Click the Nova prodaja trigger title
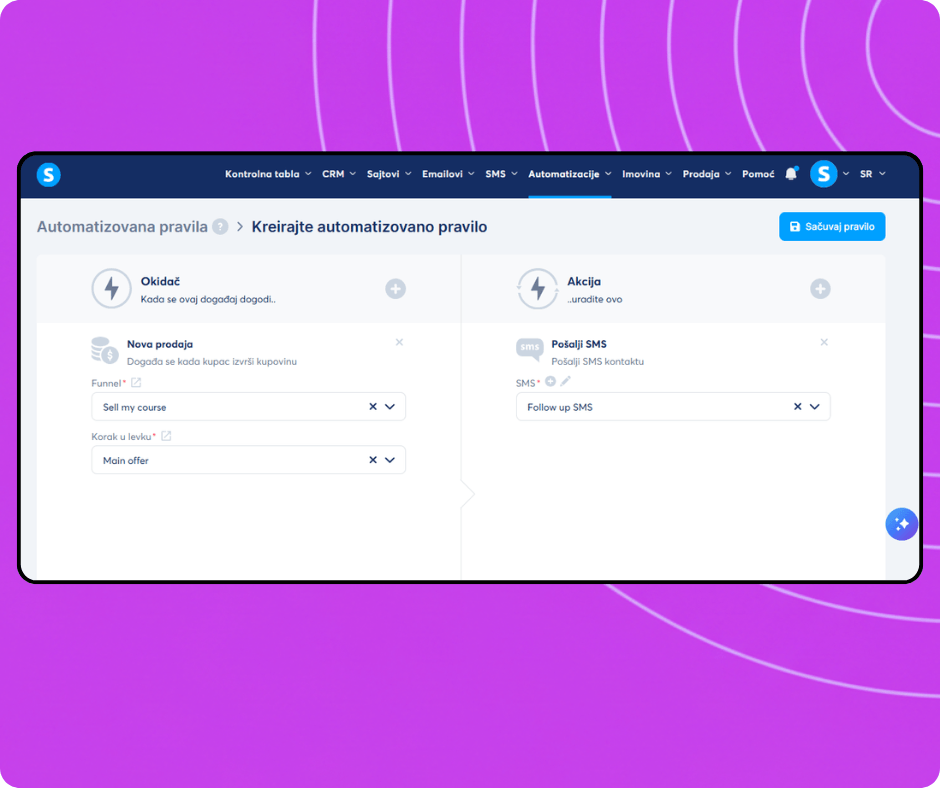The image size is (940, 788). [x=159, y=344]
